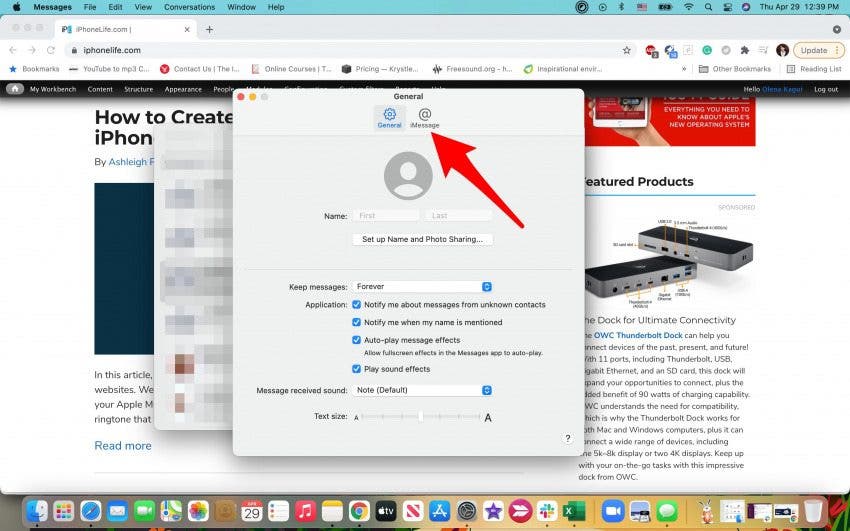
Task: Click the Last name input field
Action: click(x=459, y=216)
